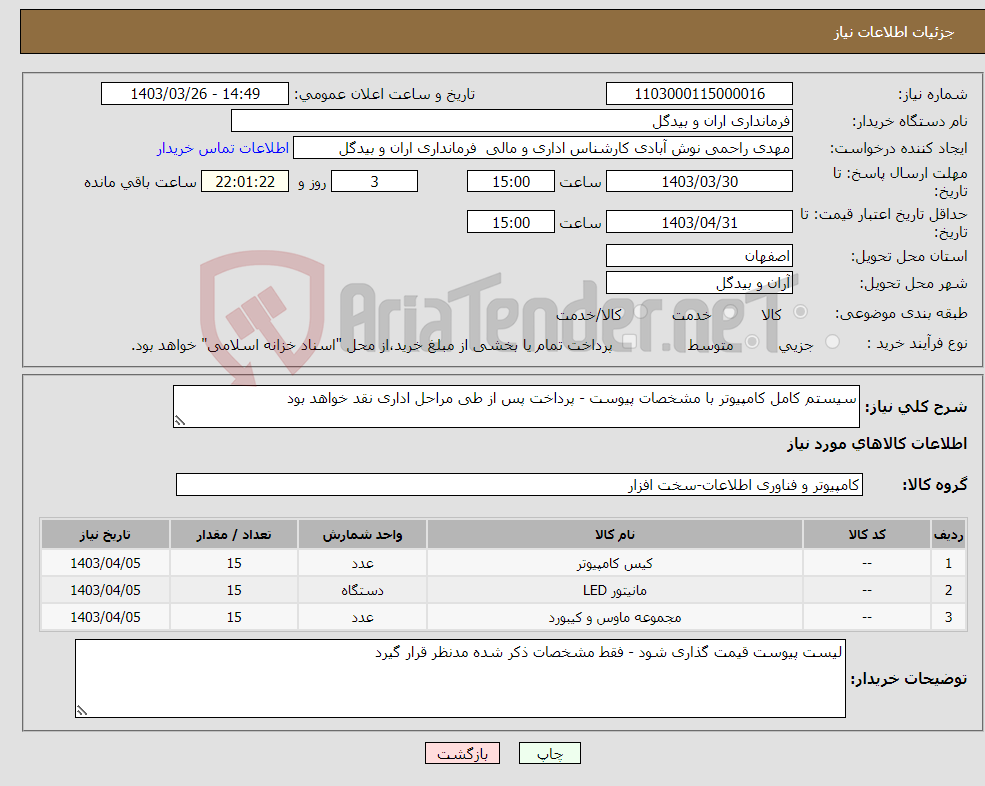The image size is (985, 786).
Task: Click the date 1403/04/05 in مانیتور LED row
Action: coord(106,591)
